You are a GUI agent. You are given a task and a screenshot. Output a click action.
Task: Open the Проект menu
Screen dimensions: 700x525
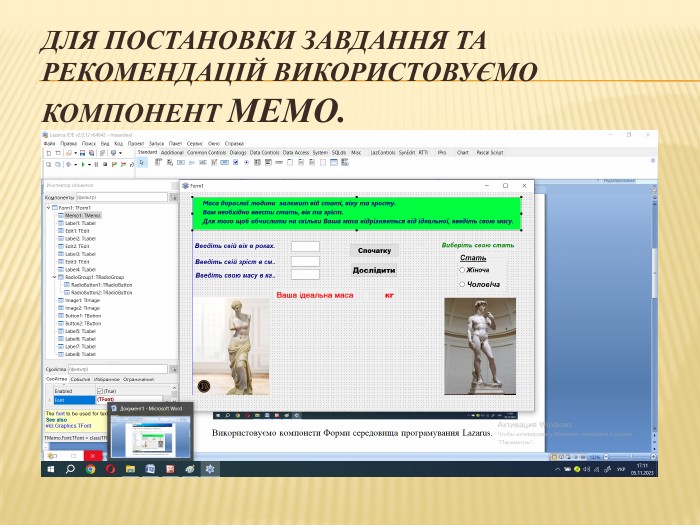(136, 144)
